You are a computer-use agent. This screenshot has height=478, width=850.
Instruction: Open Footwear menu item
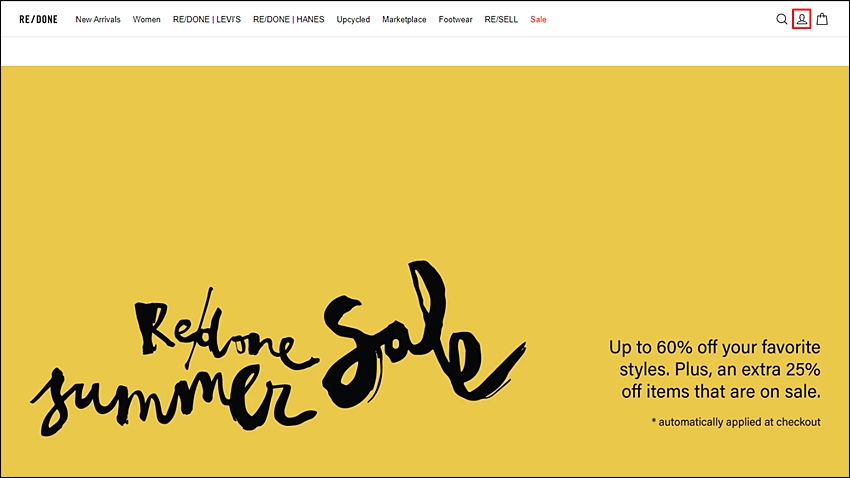pyautogui.click(x=455, y=20)
